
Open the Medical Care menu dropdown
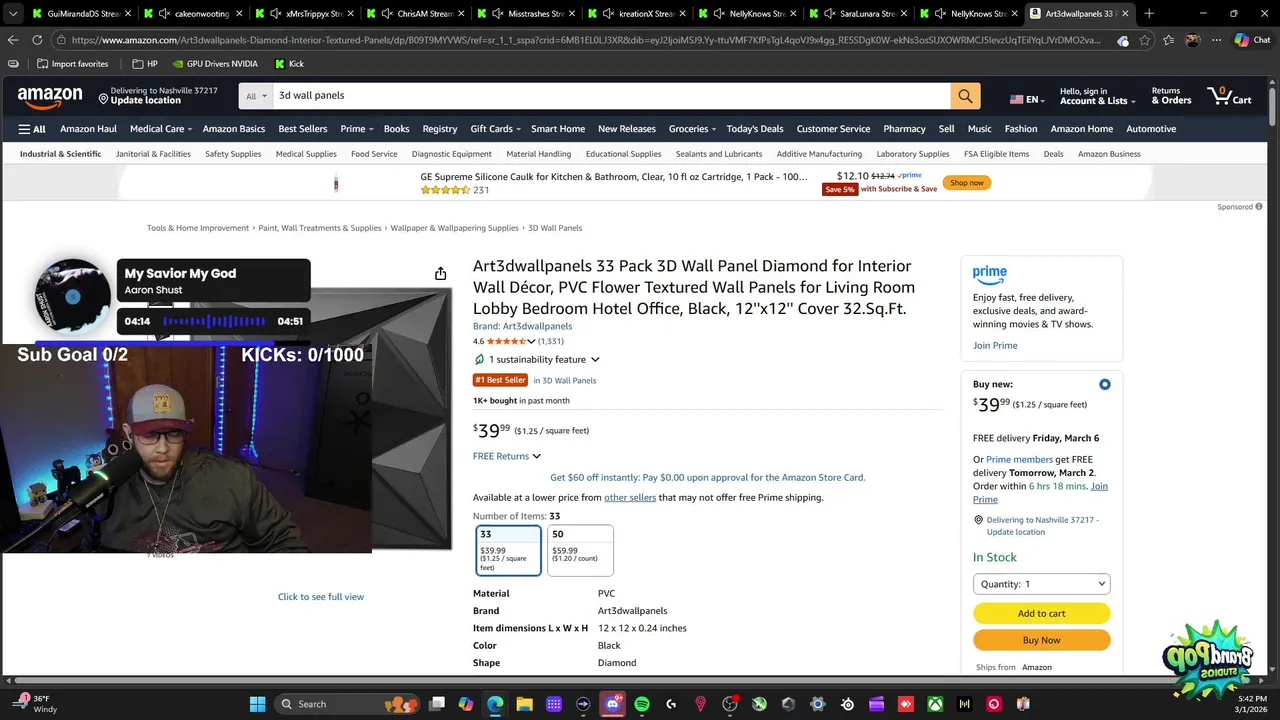pyautogui.click(x=160, y=129)
